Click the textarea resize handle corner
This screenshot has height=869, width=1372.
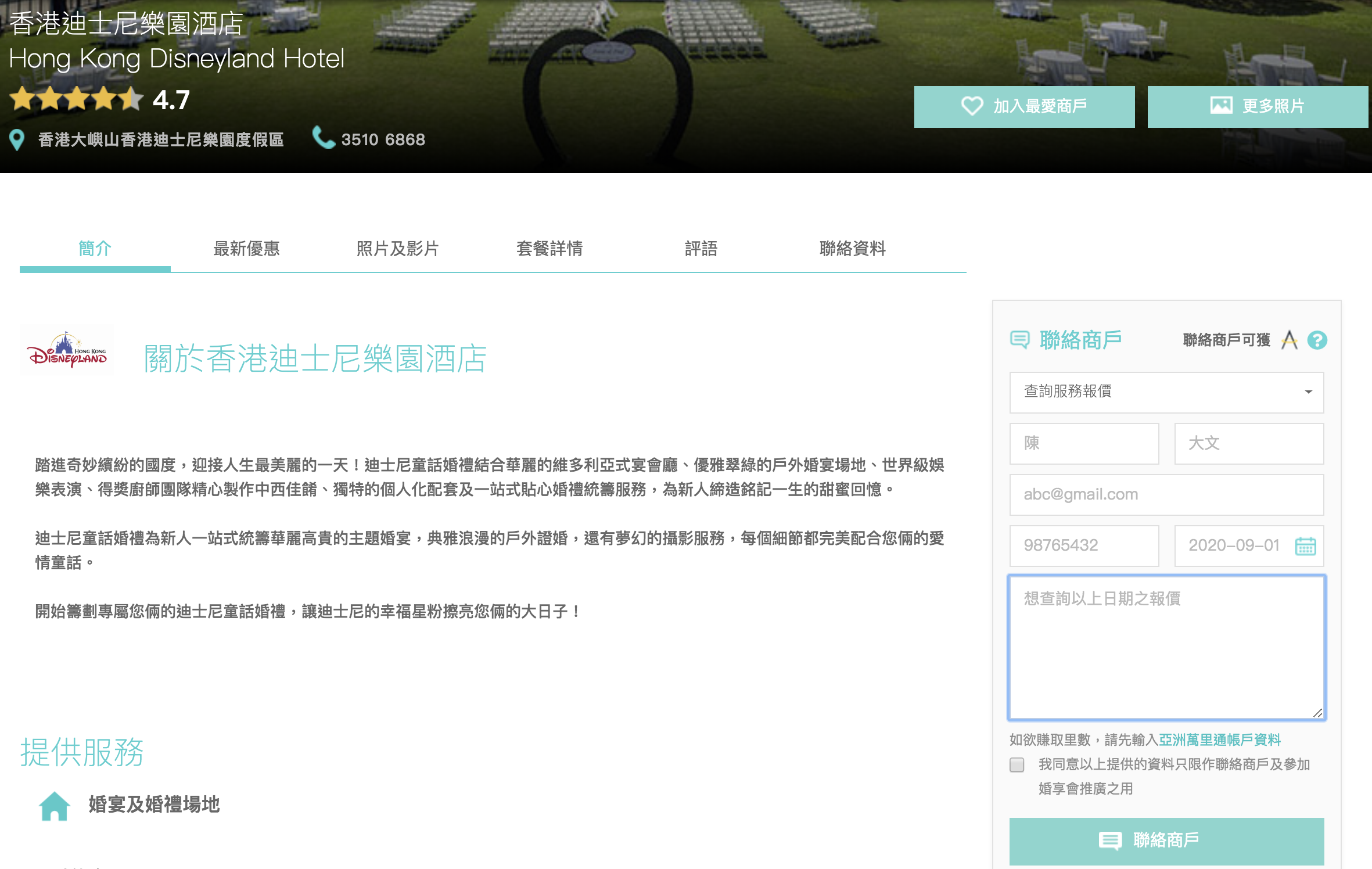point(1317,713)
